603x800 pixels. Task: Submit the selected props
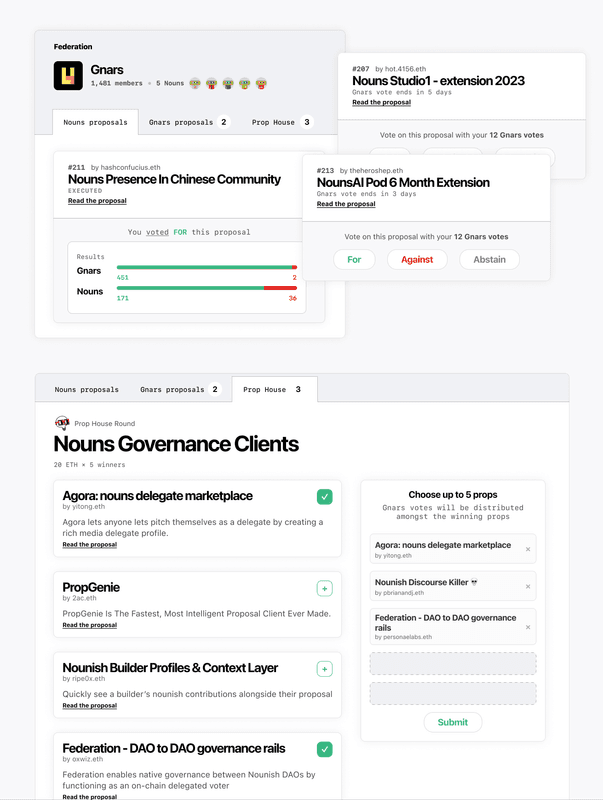452,722
